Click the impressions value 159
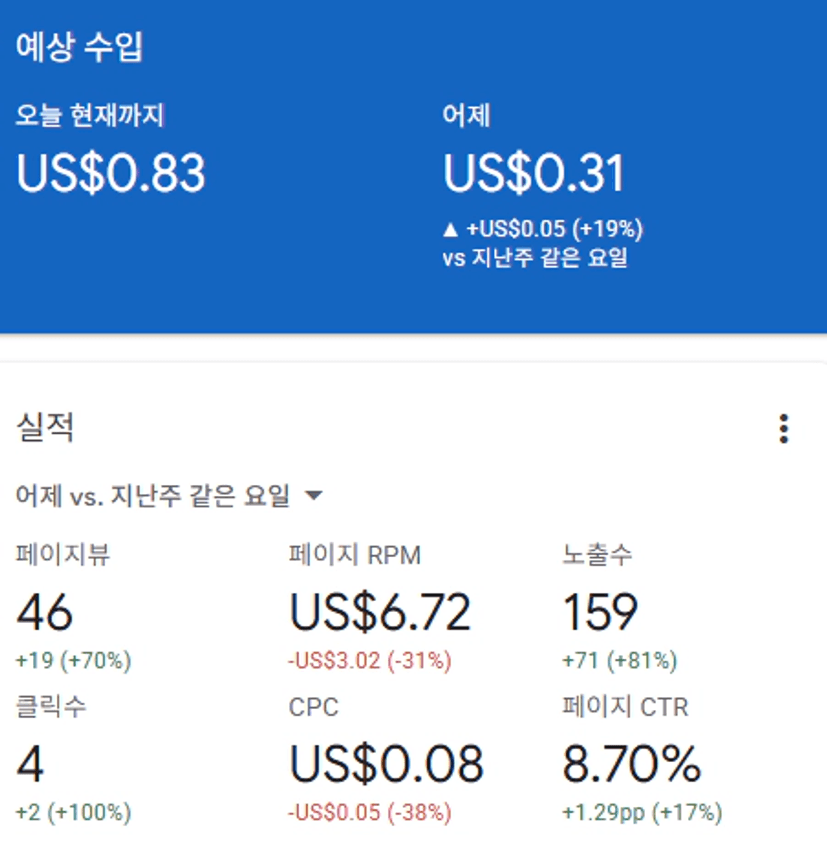827x860 pixels. (x=600, y=611)
